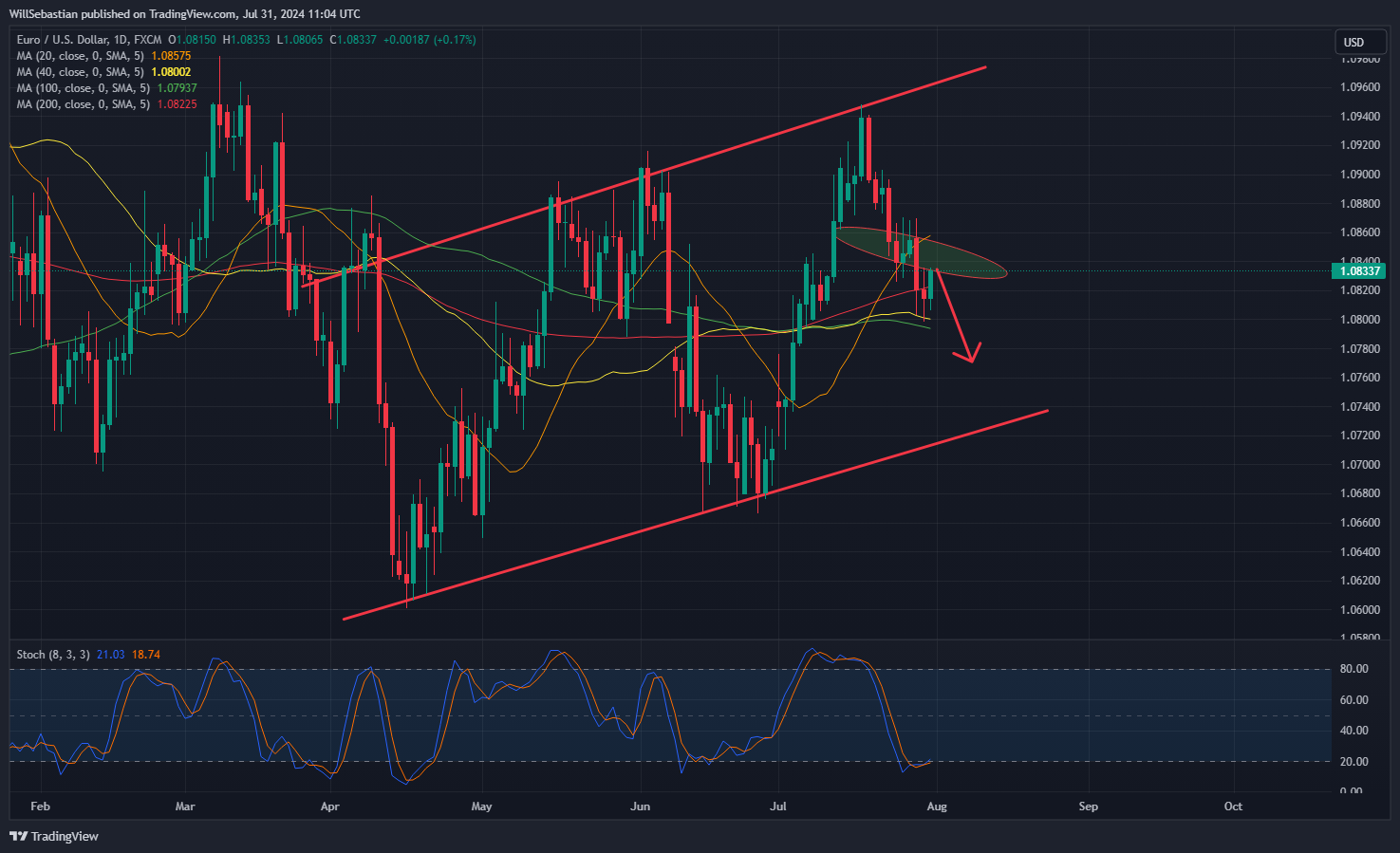Image resolution: width=1400 pixels, height=853 pixels.
Task: Click the 60.00 stochastic axis label
Action: [1353, 700]
